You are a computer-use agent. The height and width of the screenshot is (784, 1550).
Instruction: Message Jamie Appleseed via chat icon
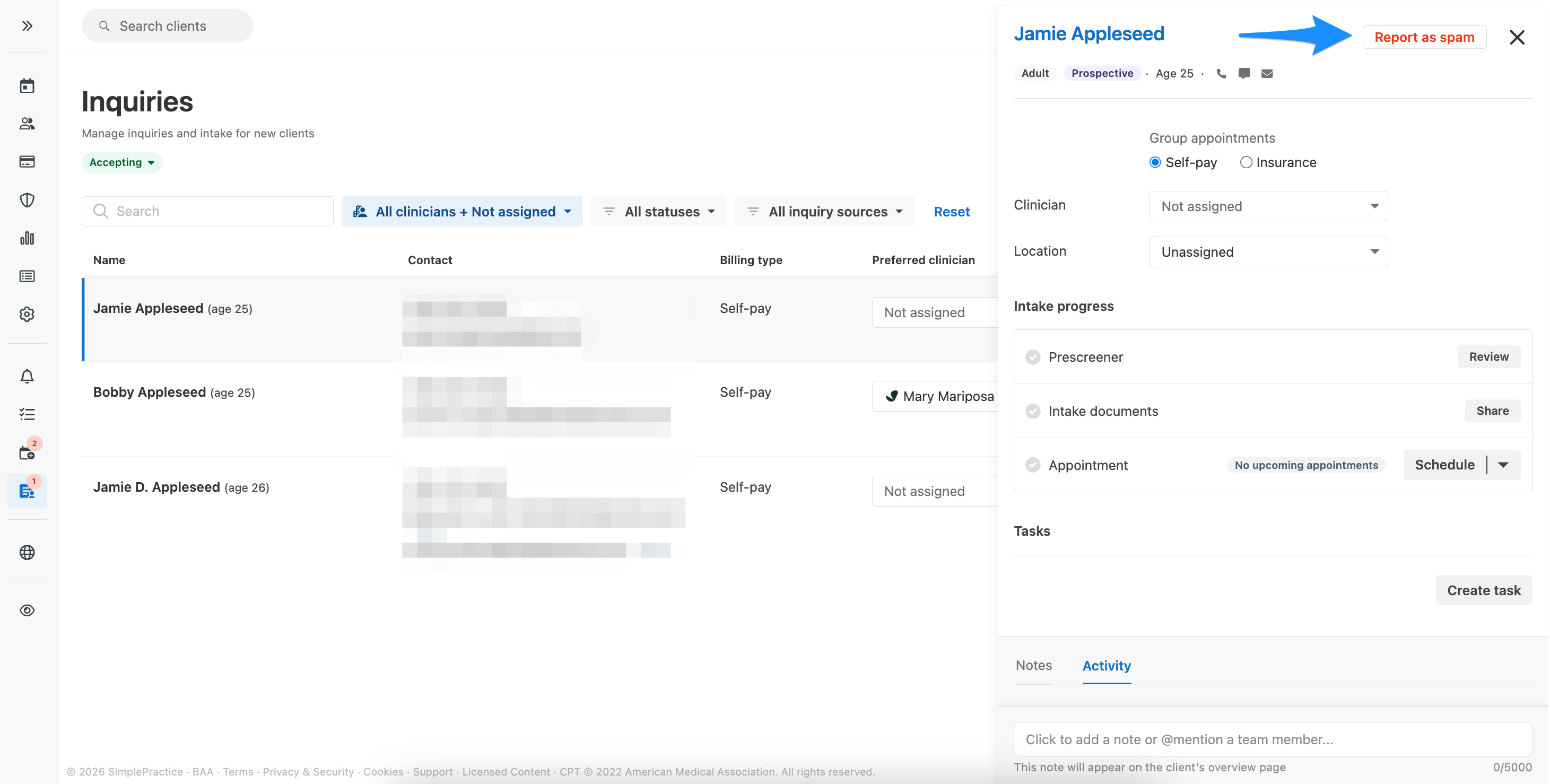(x=1244, y=73)
